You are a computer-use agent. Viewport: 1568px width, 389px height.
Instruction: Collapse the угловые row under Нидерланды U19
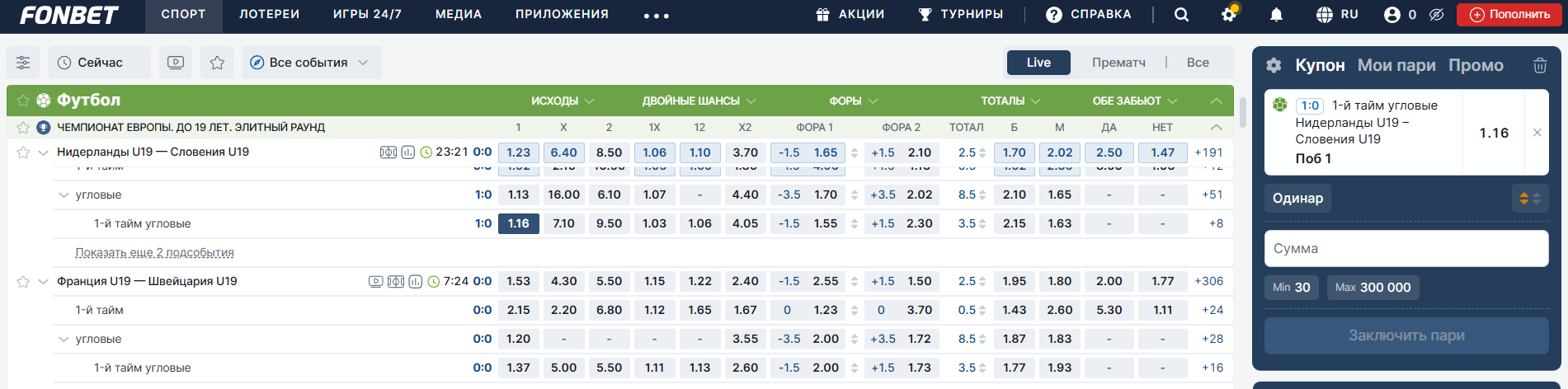[64, 195]
